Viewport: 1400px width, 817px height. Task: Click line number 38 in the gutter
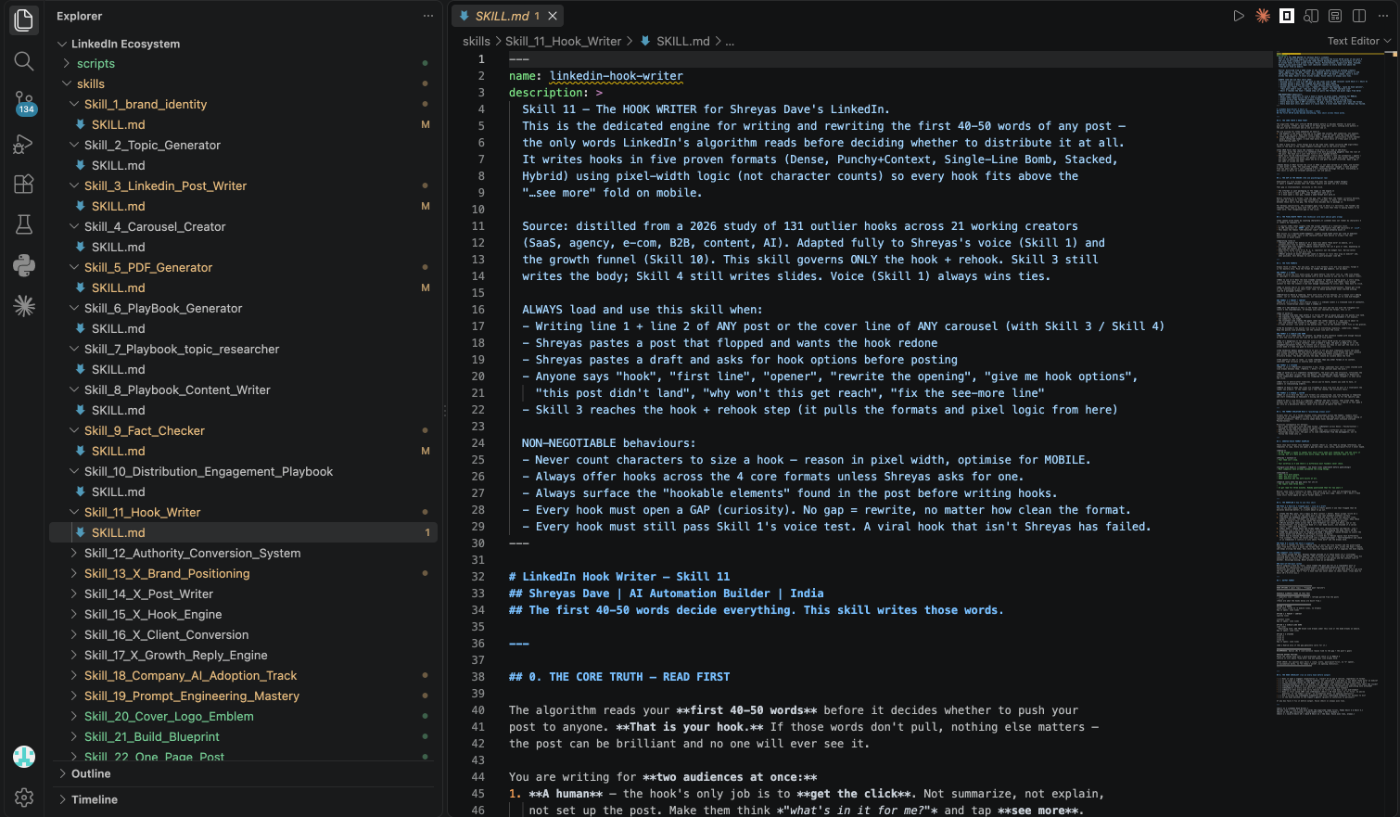point(480,677)
